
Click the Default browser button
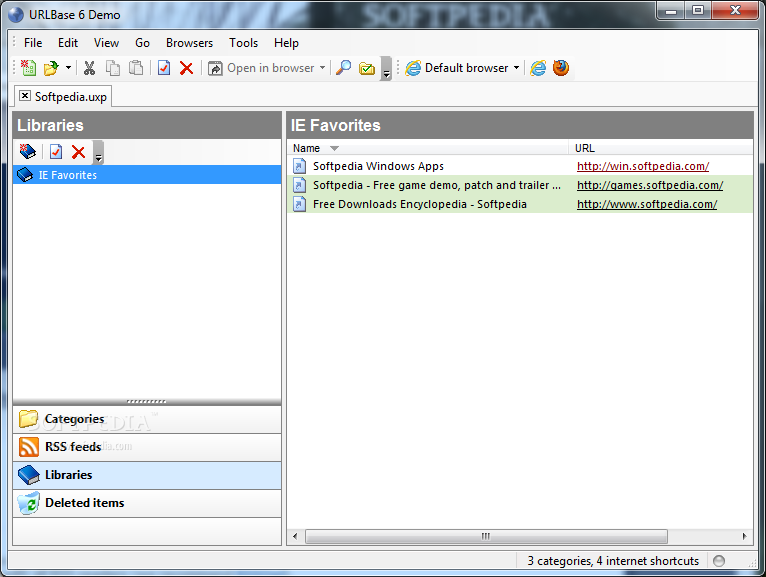[457, 68]
